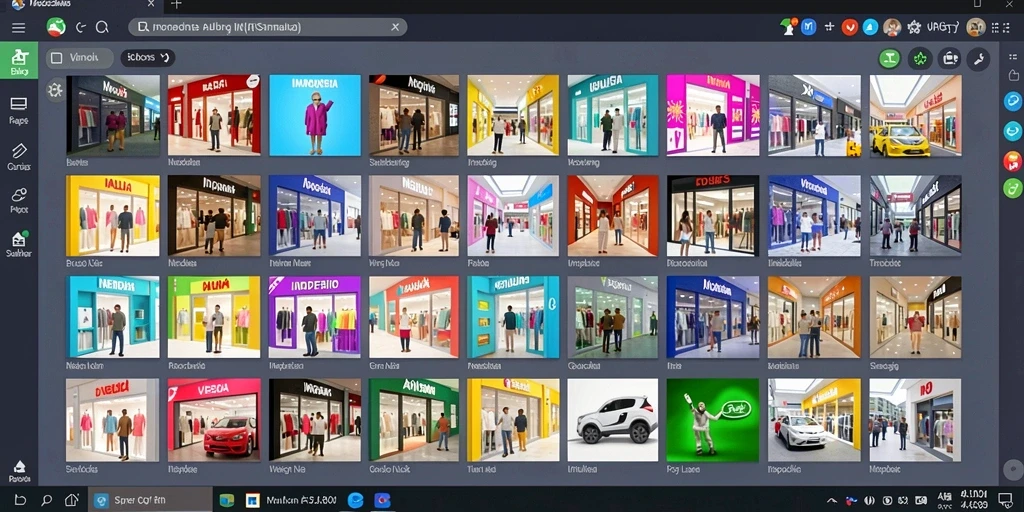Tick the checkbox in the top-left filter pill
Viewport: 1024px width, 512px height.
(57, 58)
